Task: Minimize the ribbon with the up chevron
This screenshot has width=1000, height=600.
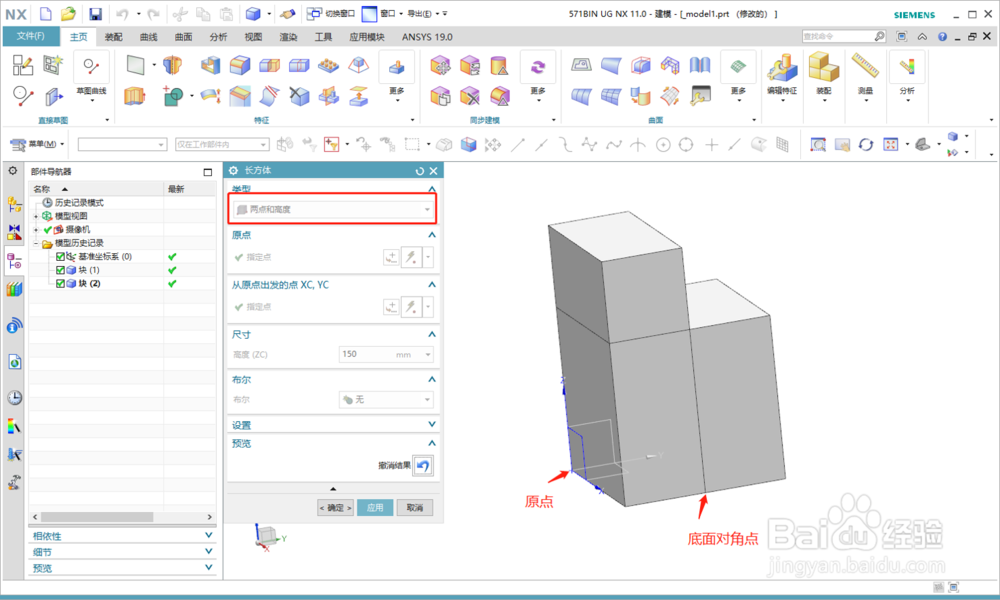Action: (922, 37)
